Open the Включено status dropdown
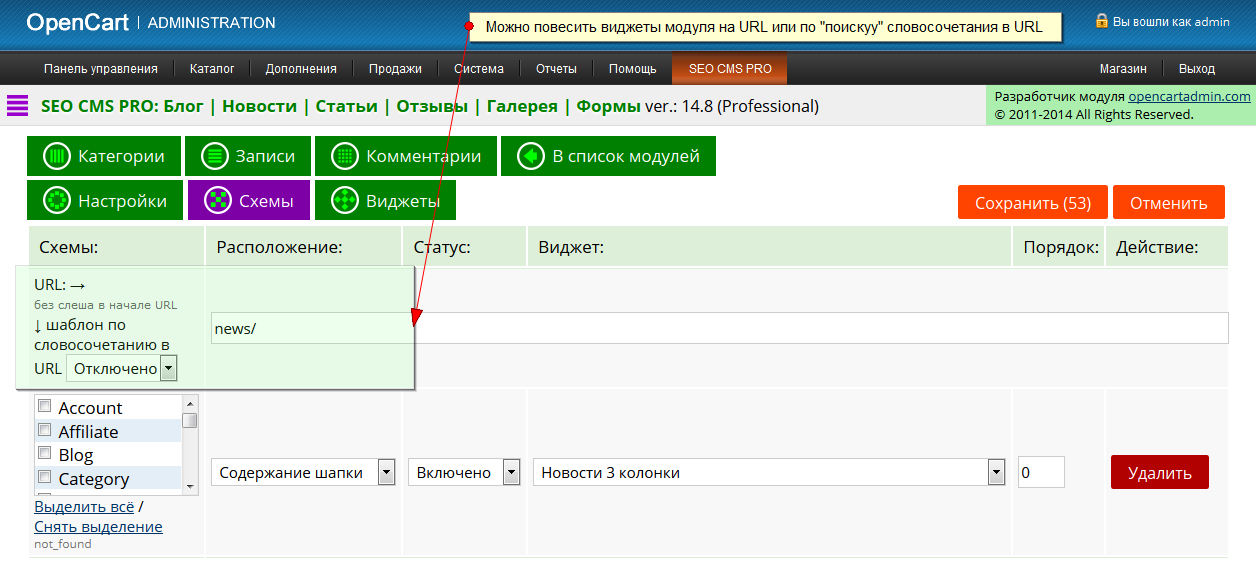Image resolution: width=1256 pixels, height=561 pixels. 464,472
